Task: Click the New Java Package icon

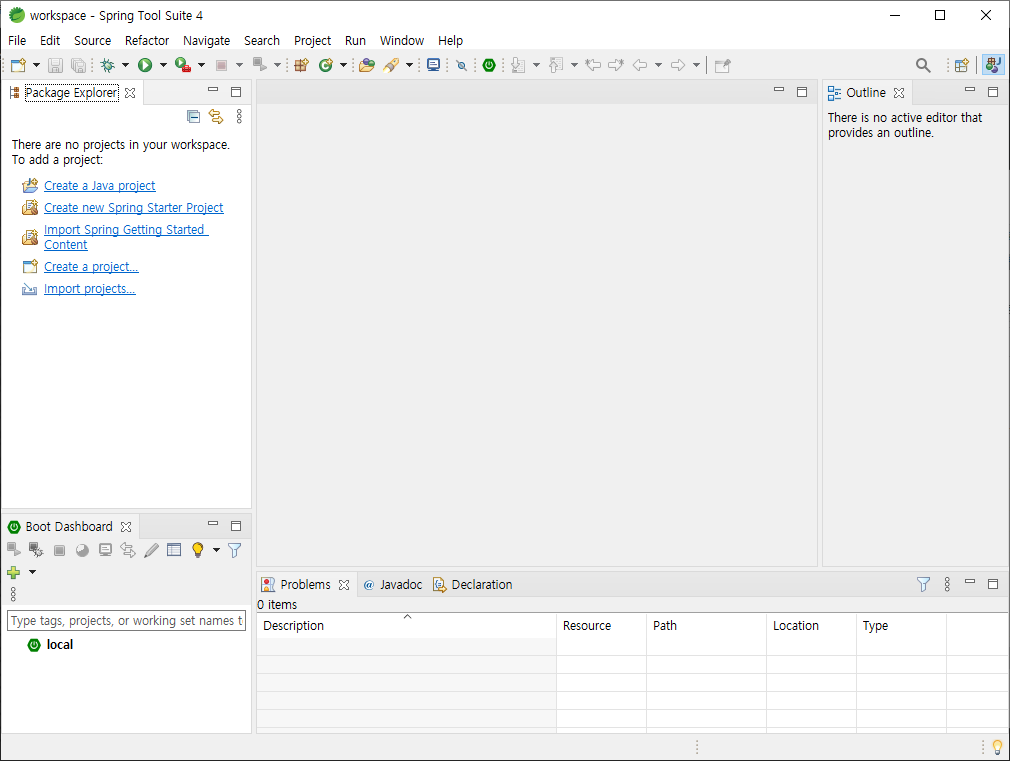Action: click(301, 65)
